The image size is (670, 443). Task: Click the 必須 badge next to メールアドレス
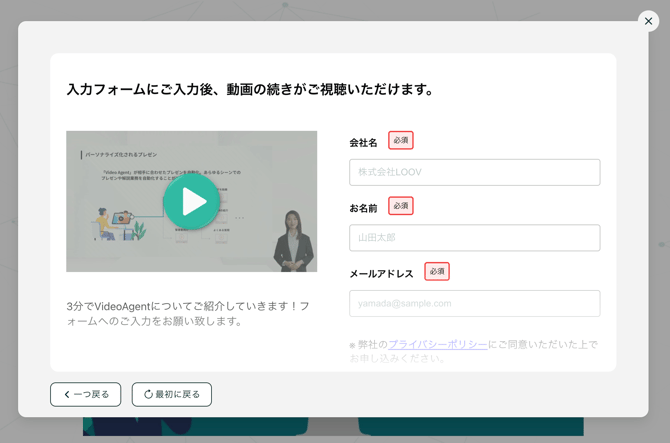(437, 271)
